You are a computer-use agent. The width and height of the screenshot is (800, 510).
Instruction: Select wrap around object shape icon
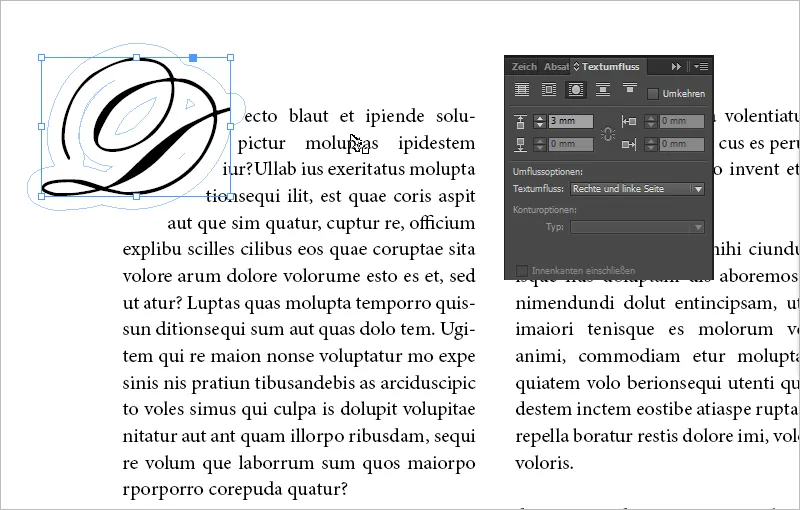(x=576, y=90)
